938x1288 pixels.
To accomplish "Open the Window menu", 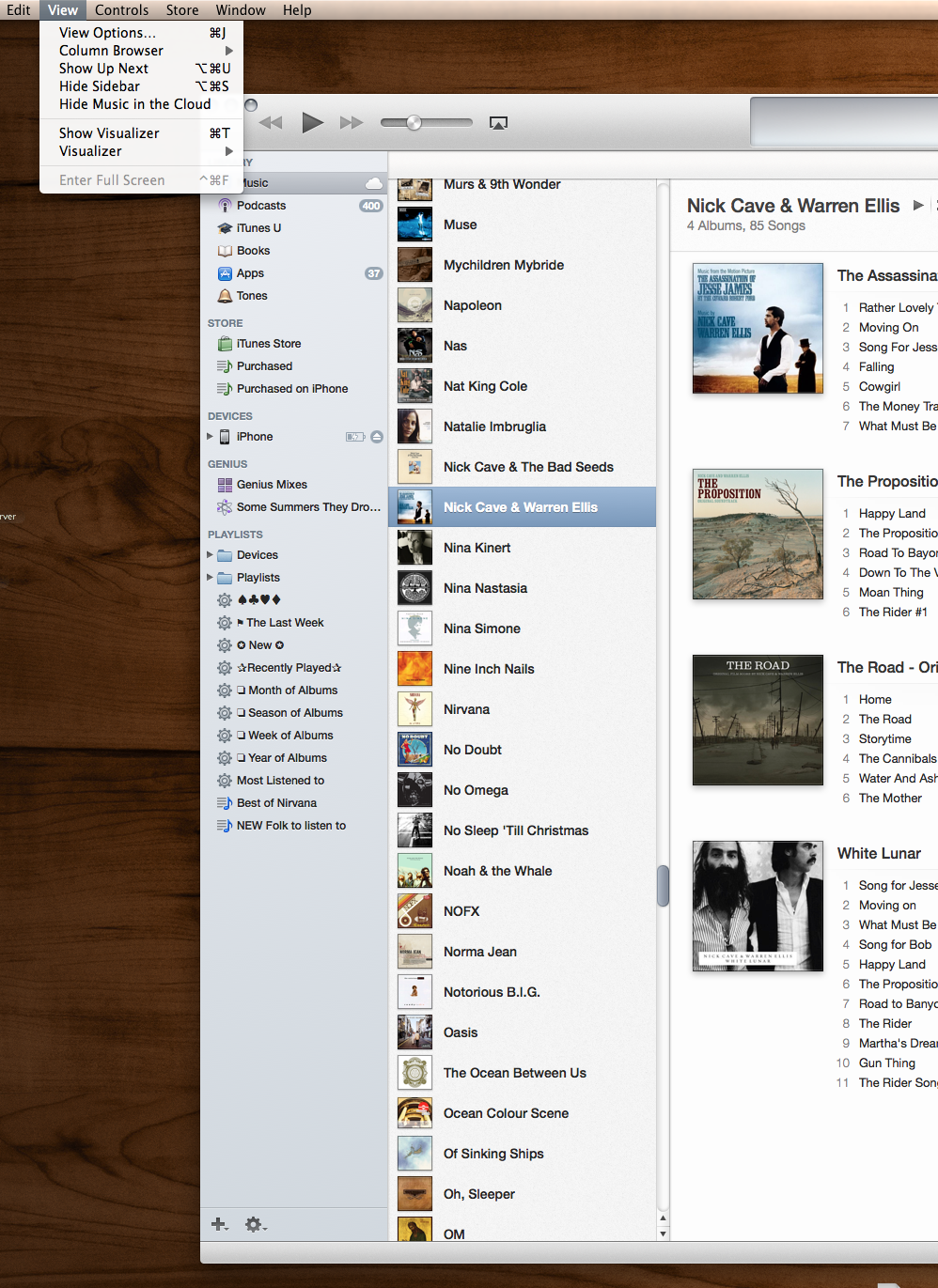I will 241,10.
